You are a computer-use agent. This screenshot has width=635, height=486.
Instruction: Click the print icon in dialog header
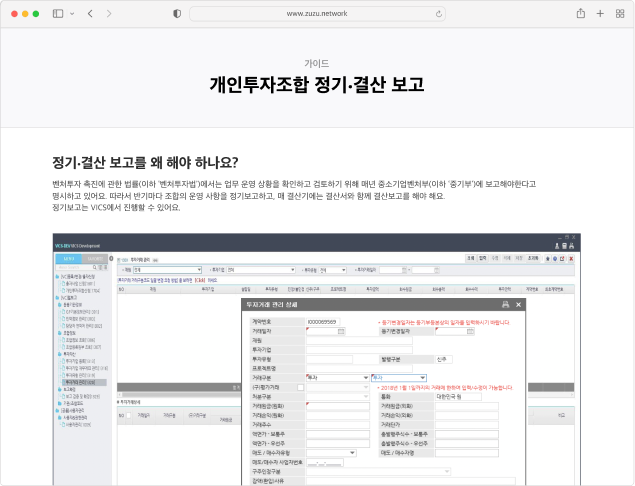coord(506,304)
